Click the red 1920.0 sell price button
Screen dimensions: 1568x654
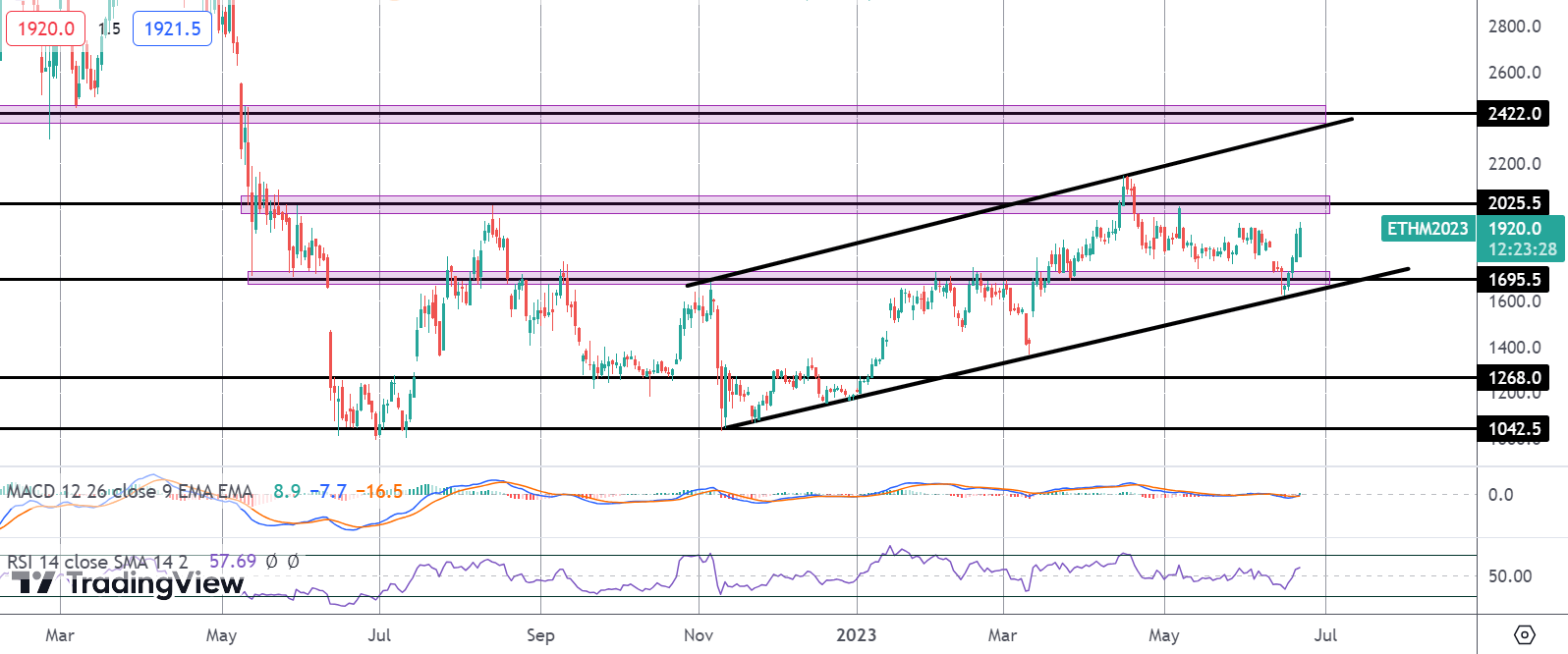point(46,28)
